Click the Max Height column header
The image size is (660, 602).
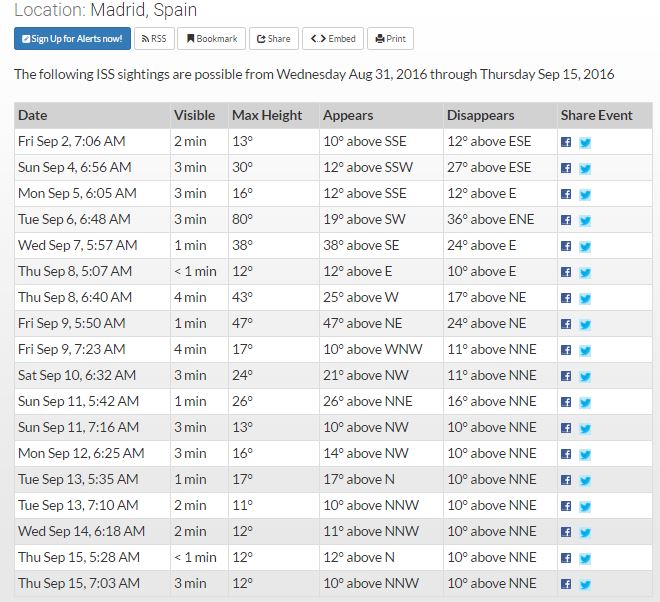(267, 115)
